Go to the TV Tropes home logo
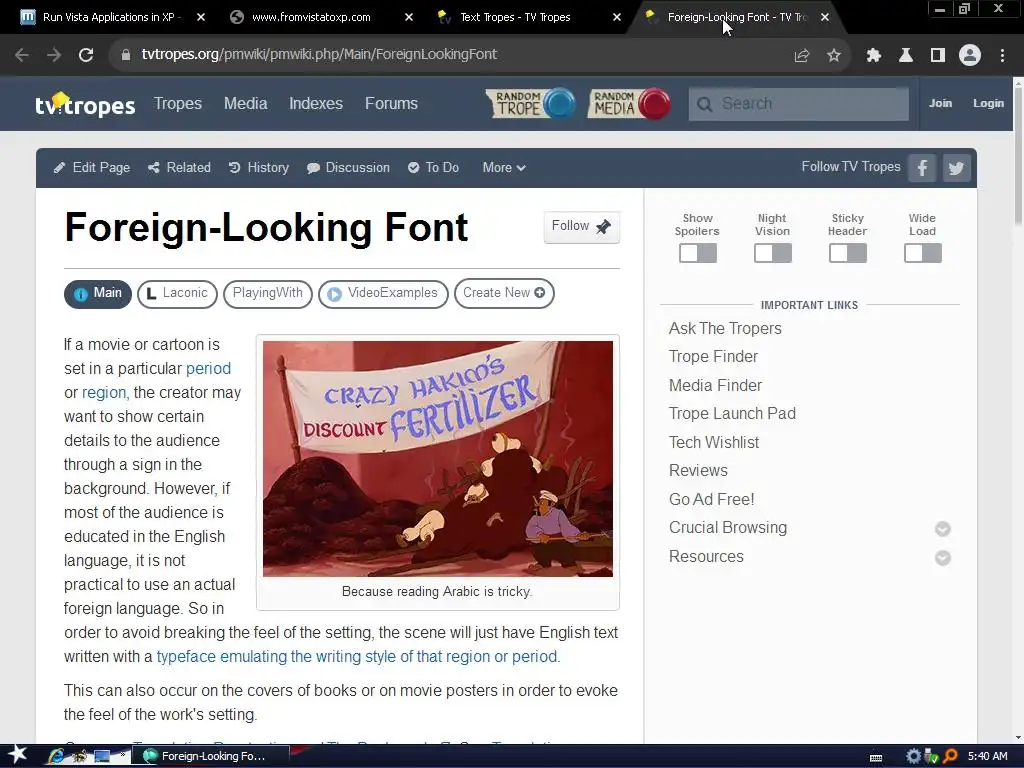This screenshot has height=768, width=1024. [85, 104]
